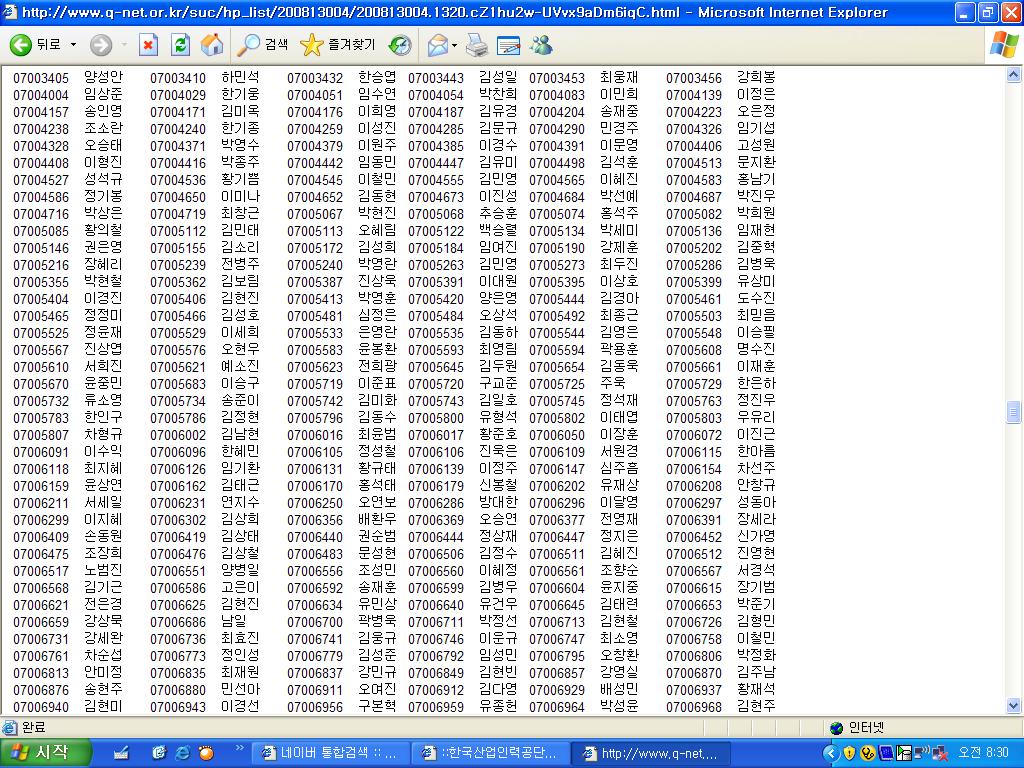This screenshot has height=768, width=1024.
Task: Click the Edit page toolbar icon
Action: [508, 45]
